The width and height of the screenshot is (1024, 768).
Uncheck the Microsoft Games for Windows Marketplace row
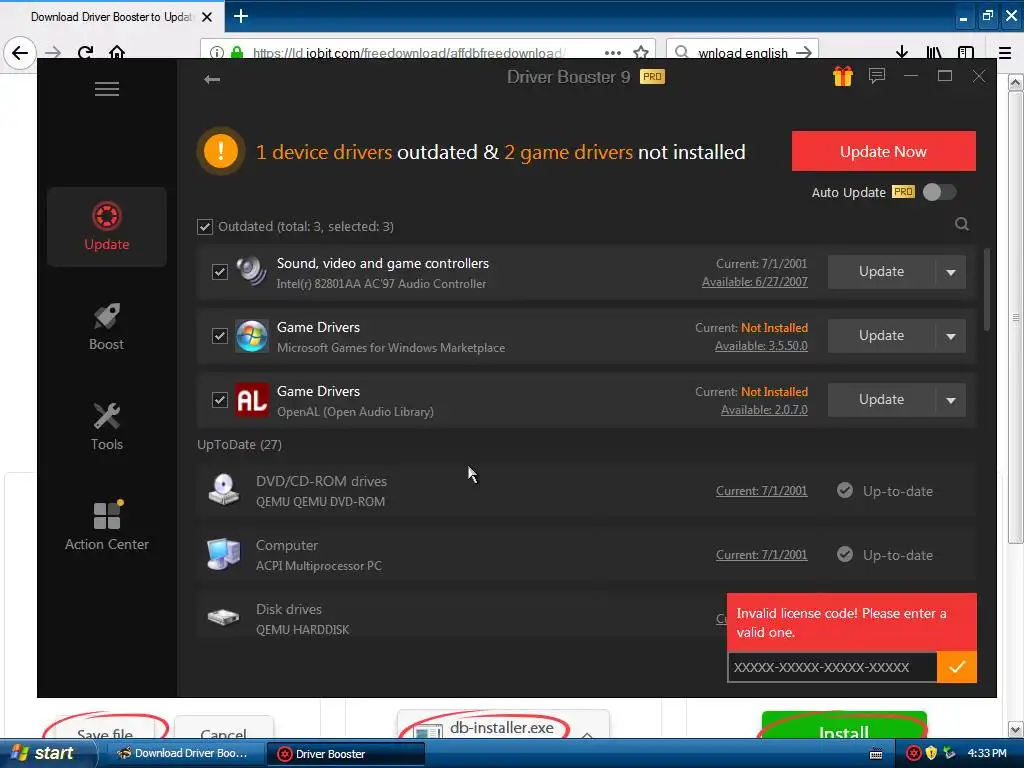(x=220, y=336)
